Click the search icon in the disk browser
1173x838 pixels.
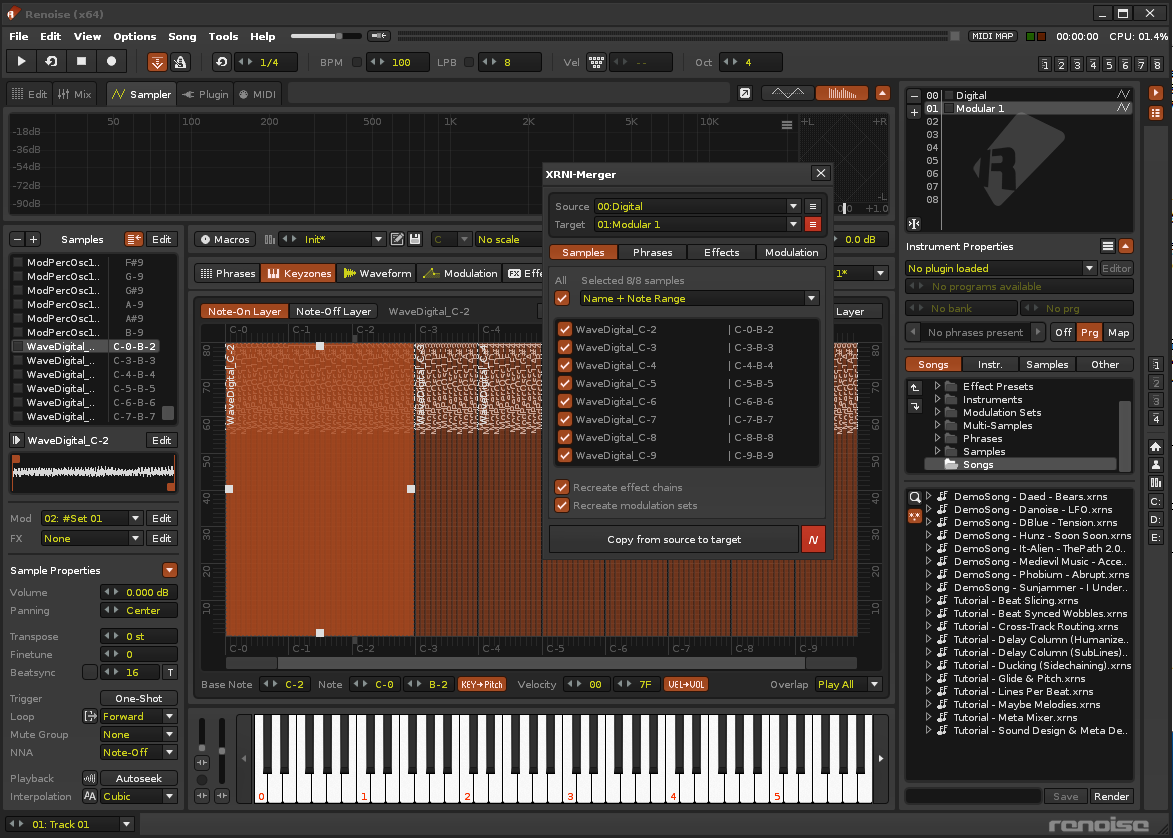coord(914,497)
